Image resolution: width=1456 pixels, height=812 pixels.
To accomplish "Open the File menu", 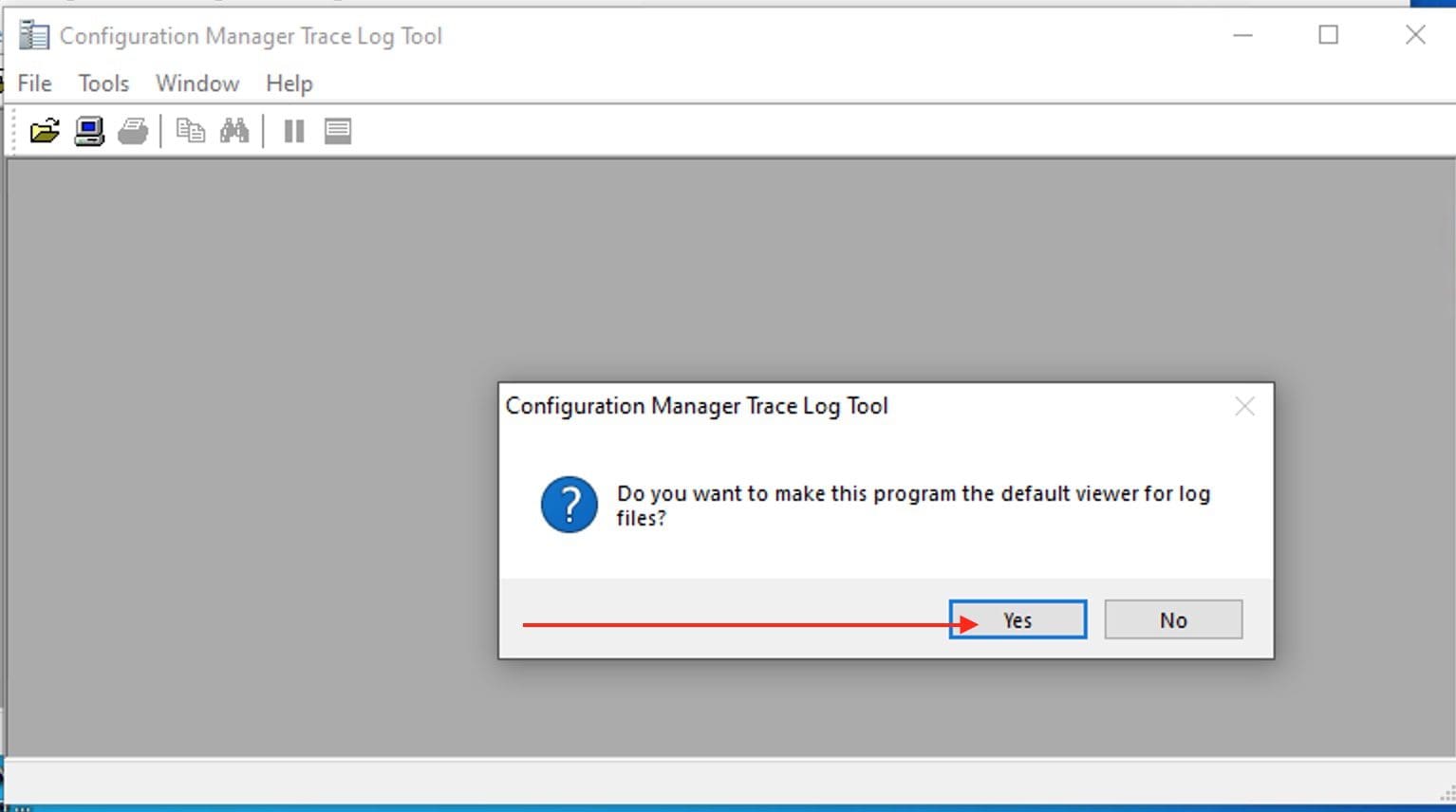I will point(34,83).
